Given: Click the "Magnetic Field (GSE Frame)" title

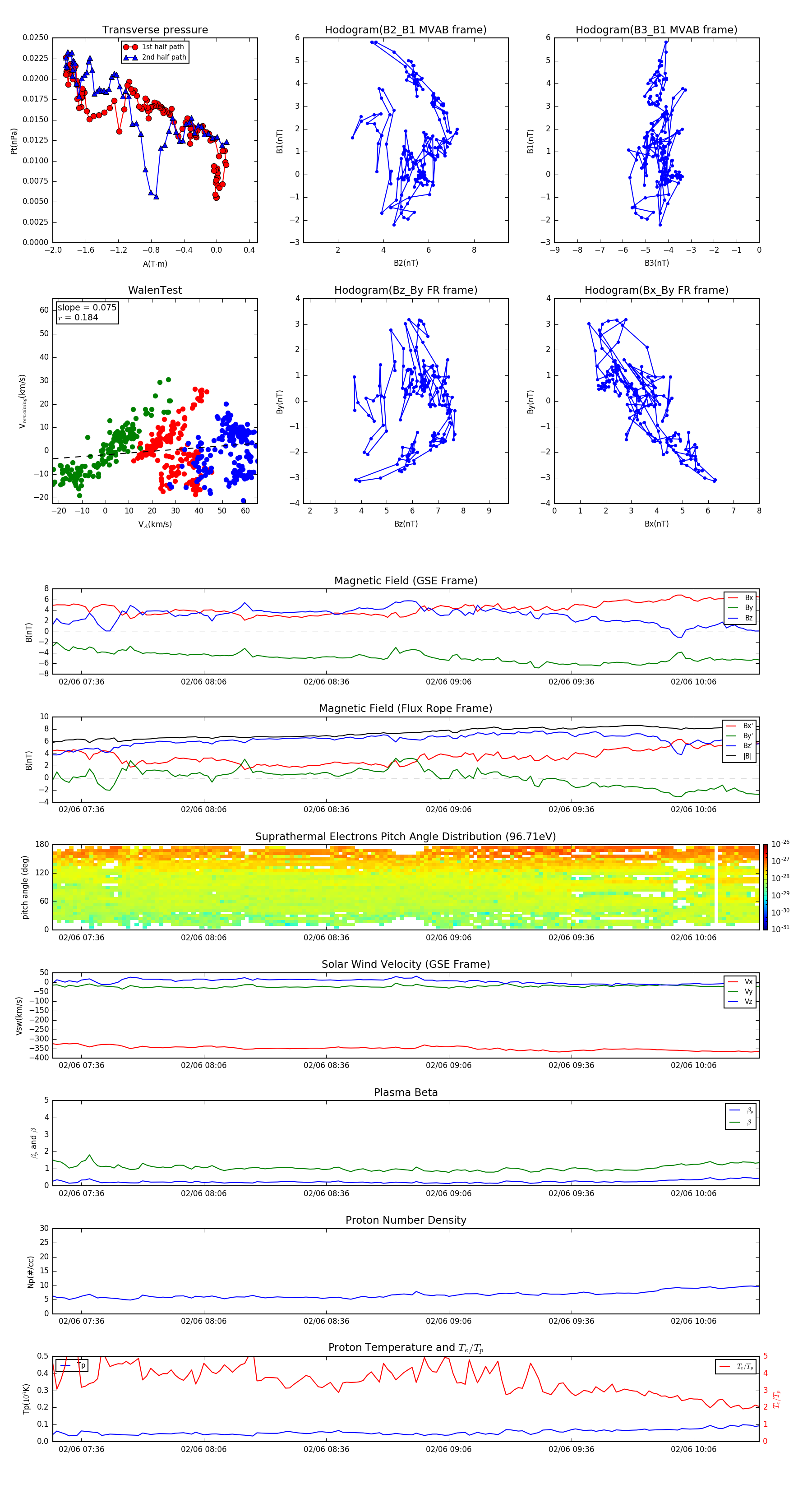Looking at the screenshot, I should [406, 581].
